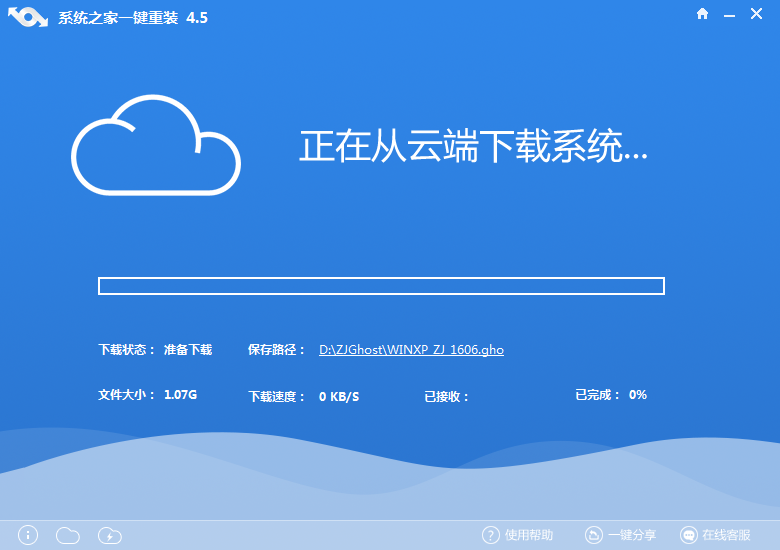This screenshot has height=550, width=780.
Task: Click the completed percentage 0%
Action: tap(638, 395)
